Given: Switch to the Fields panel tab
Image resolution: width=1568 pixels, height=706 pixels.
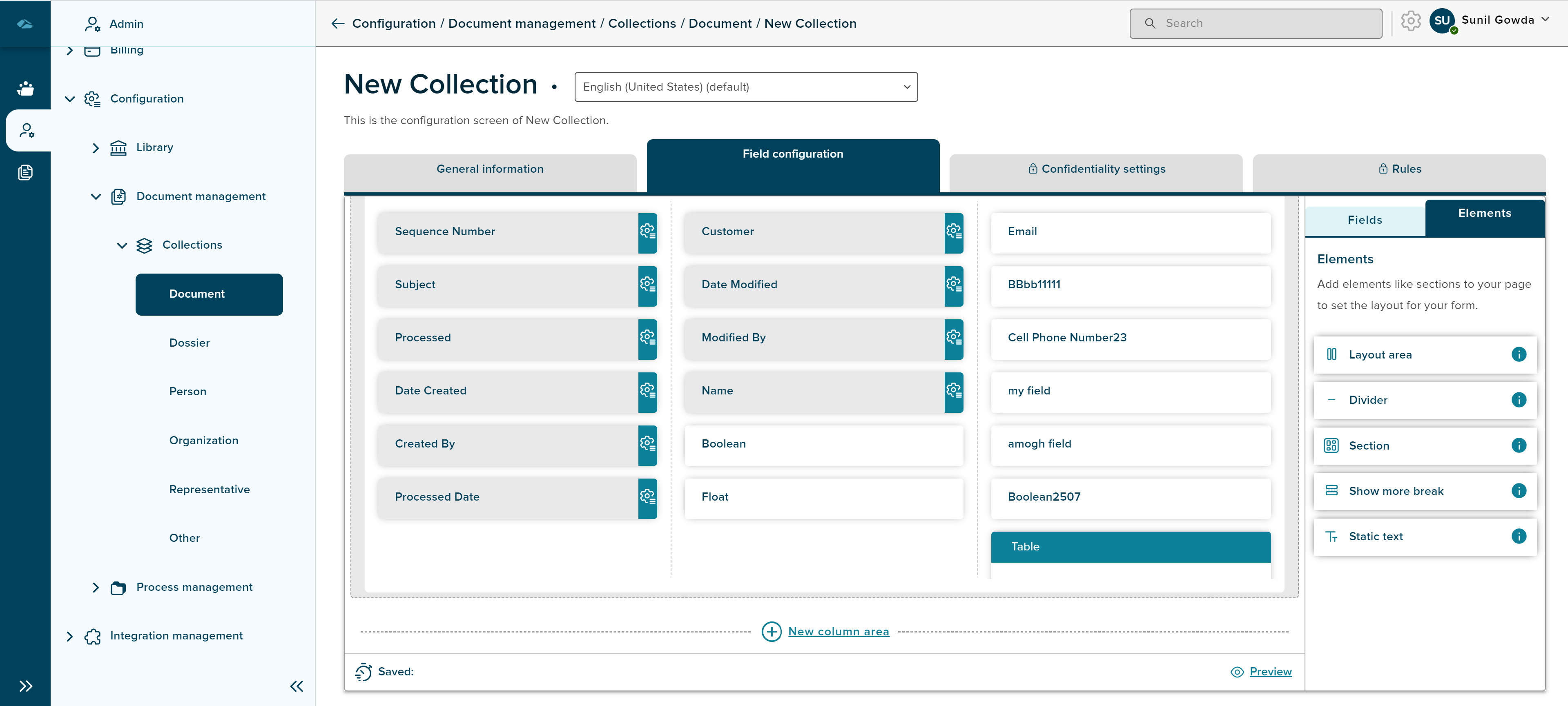Looking at the screenshot, I should 1364,220.
